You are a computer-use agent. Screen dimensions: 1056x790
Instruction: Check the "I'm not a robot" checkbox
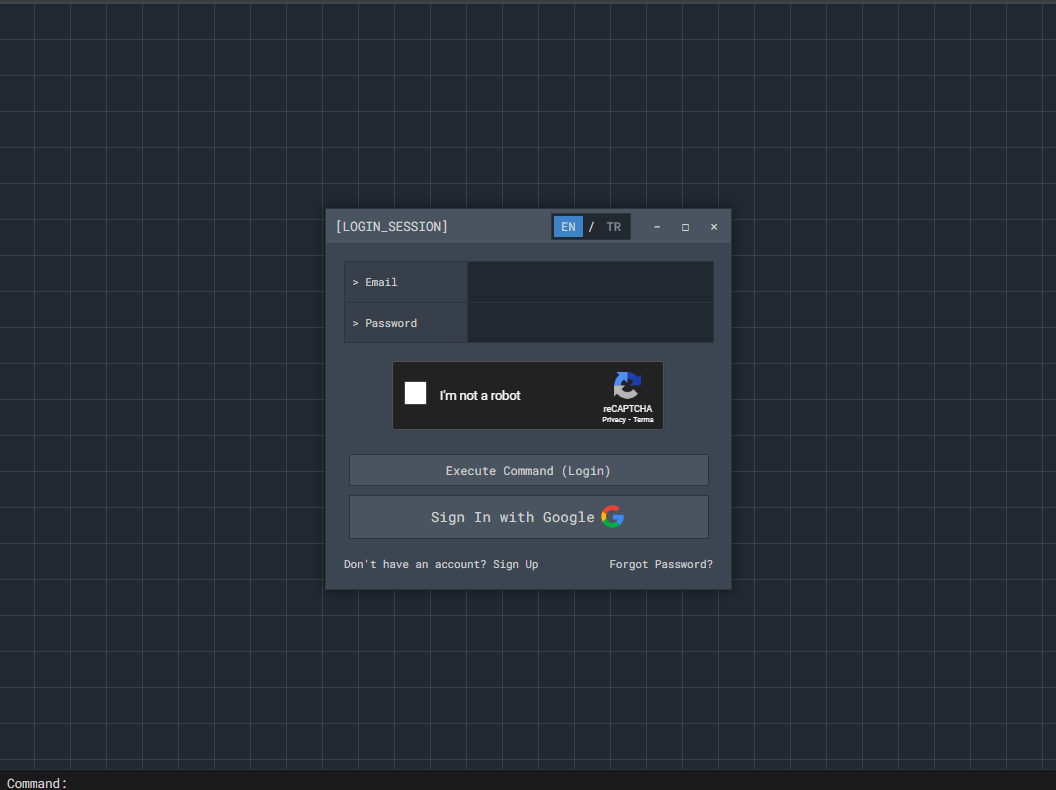tap(415, 393)
